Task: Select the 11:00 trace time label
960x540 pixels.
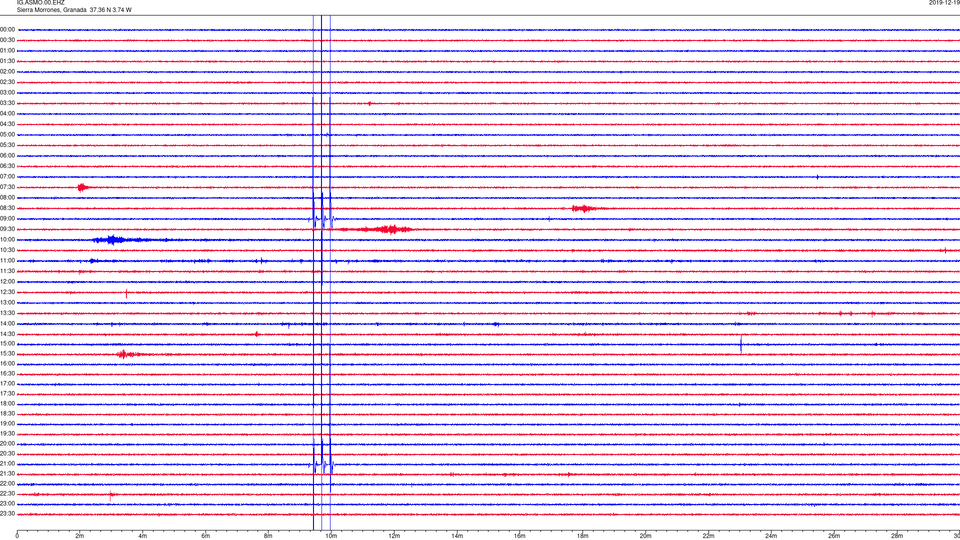Action: tap(8, 261)
